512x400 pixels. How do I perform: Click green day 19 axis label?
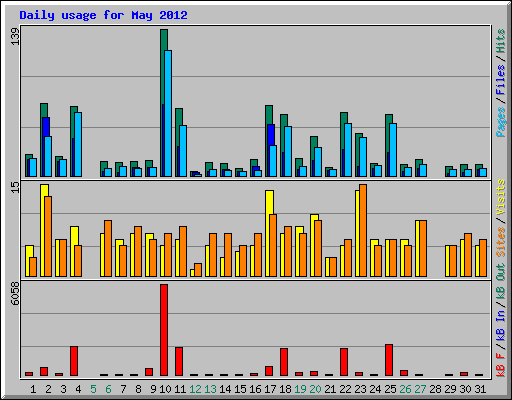pyautogui.click(x=300, y=389)
